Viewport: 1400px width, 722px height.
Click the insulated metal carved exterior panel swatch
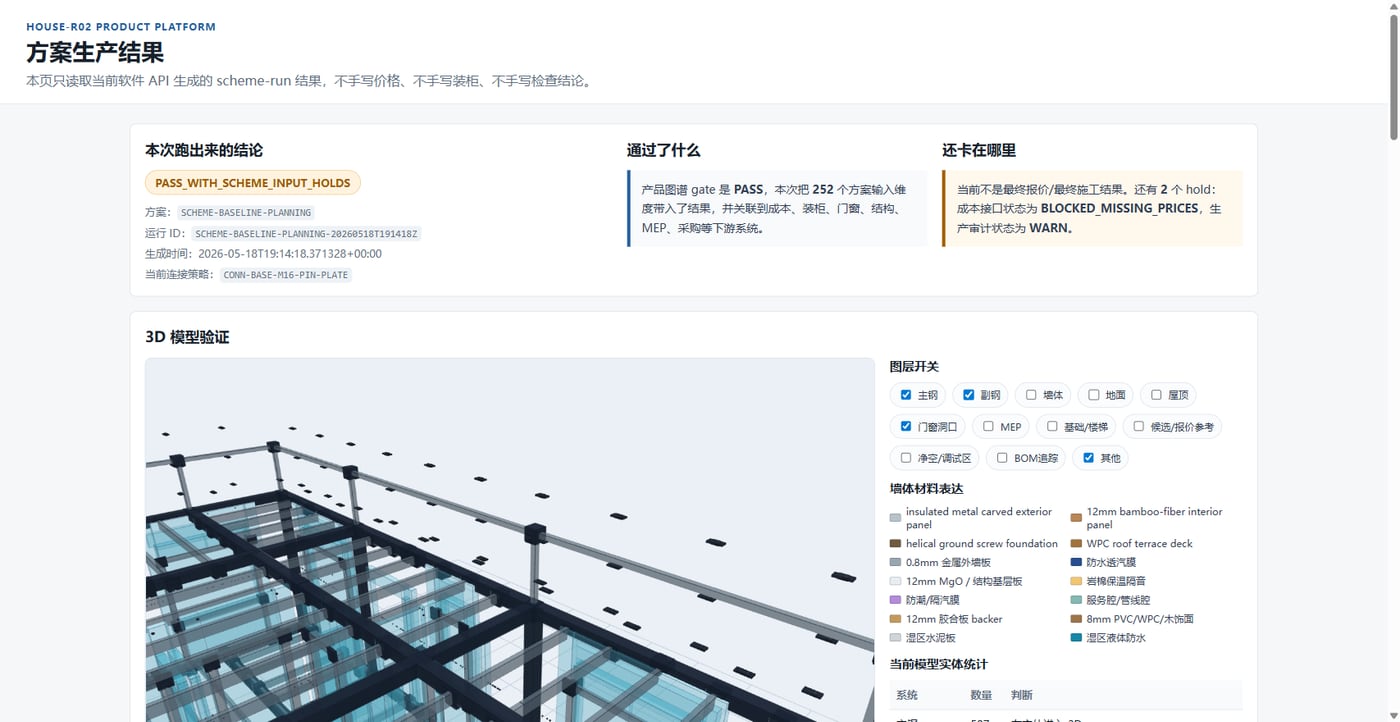pyautogui.click(x=895, y=518)
